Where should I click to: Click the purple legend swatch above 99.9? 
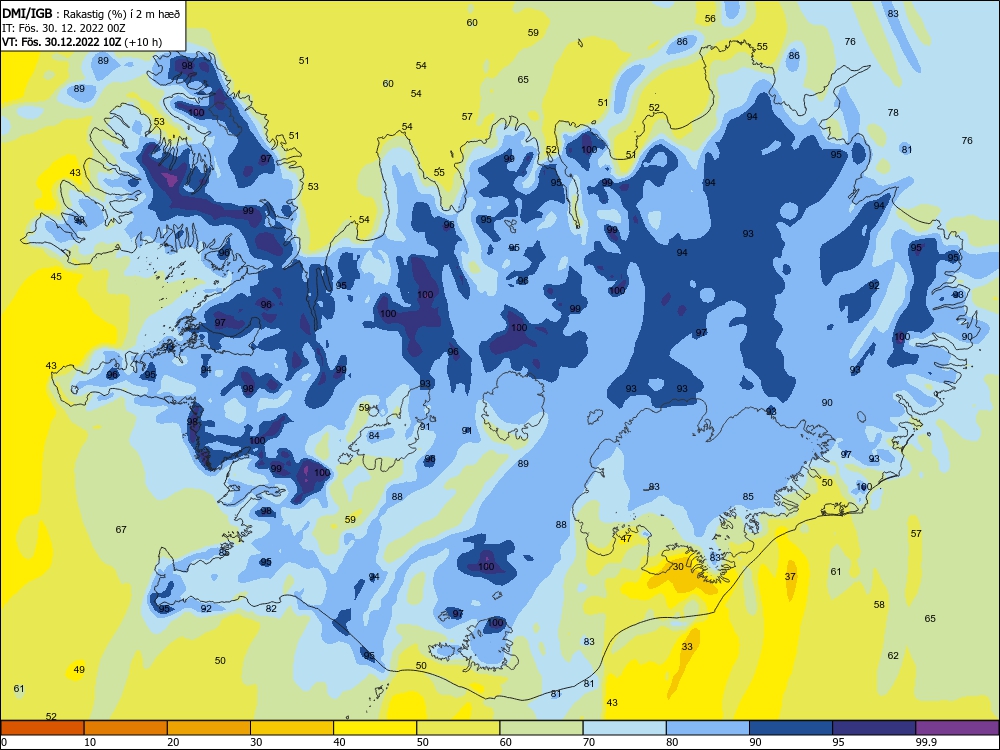coord(957,728)
